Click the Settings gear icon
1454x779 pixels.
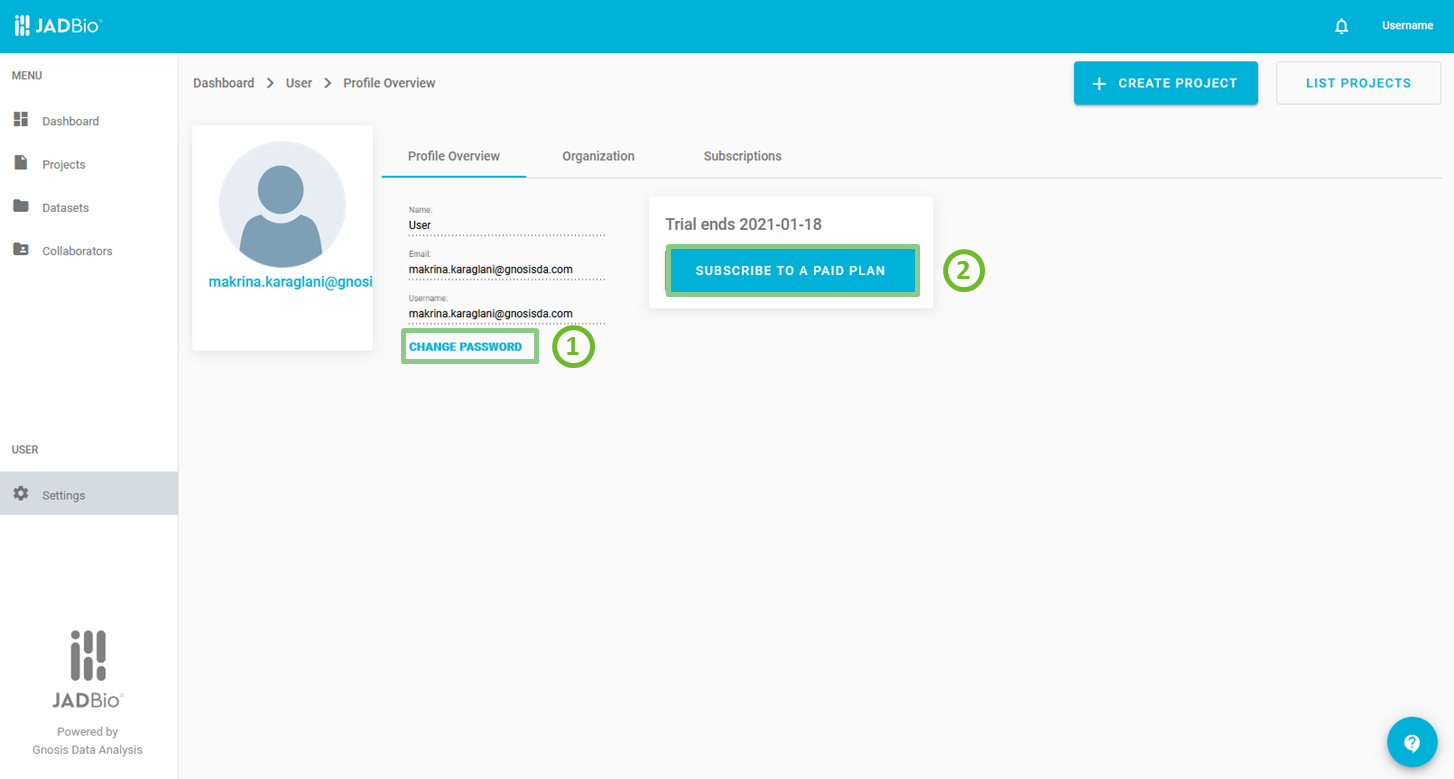21,494
